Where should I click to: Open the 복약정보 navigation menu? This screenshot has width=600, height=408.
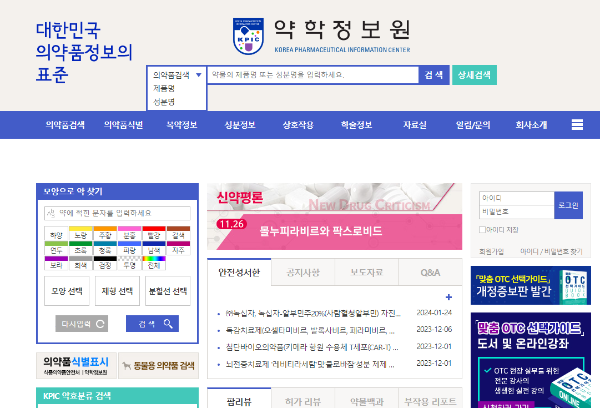[x=182, y=125]
